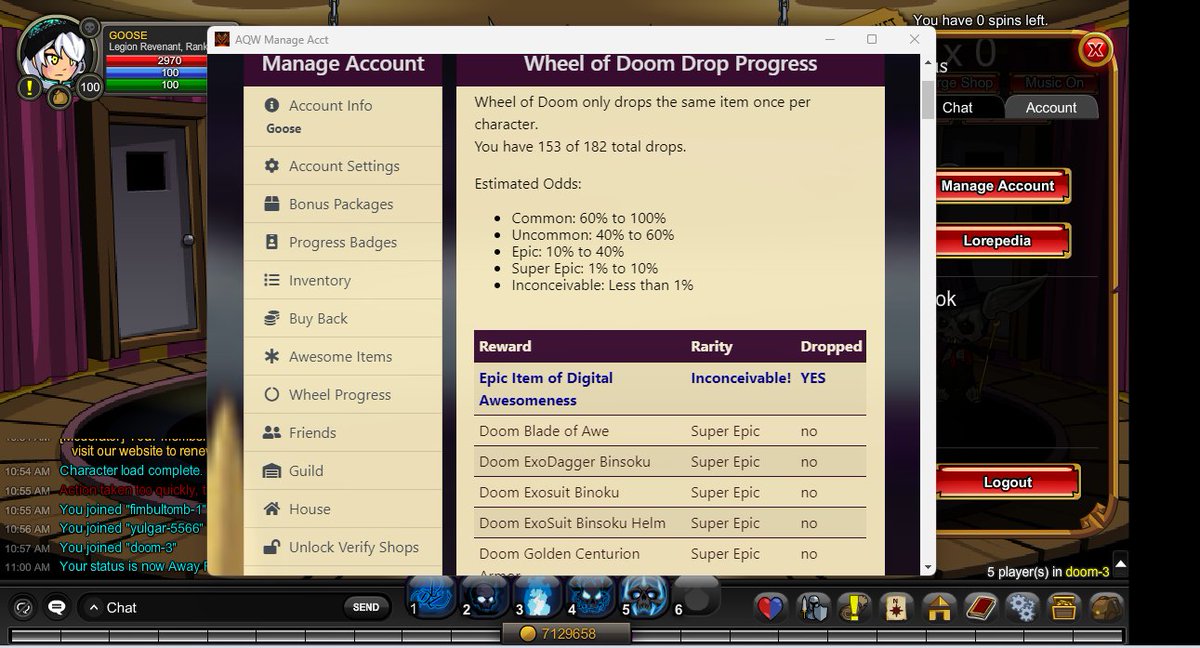Click the badge icon beside Progress Badges
This screenshot has height=648, width=1200.
pos(271,242)
